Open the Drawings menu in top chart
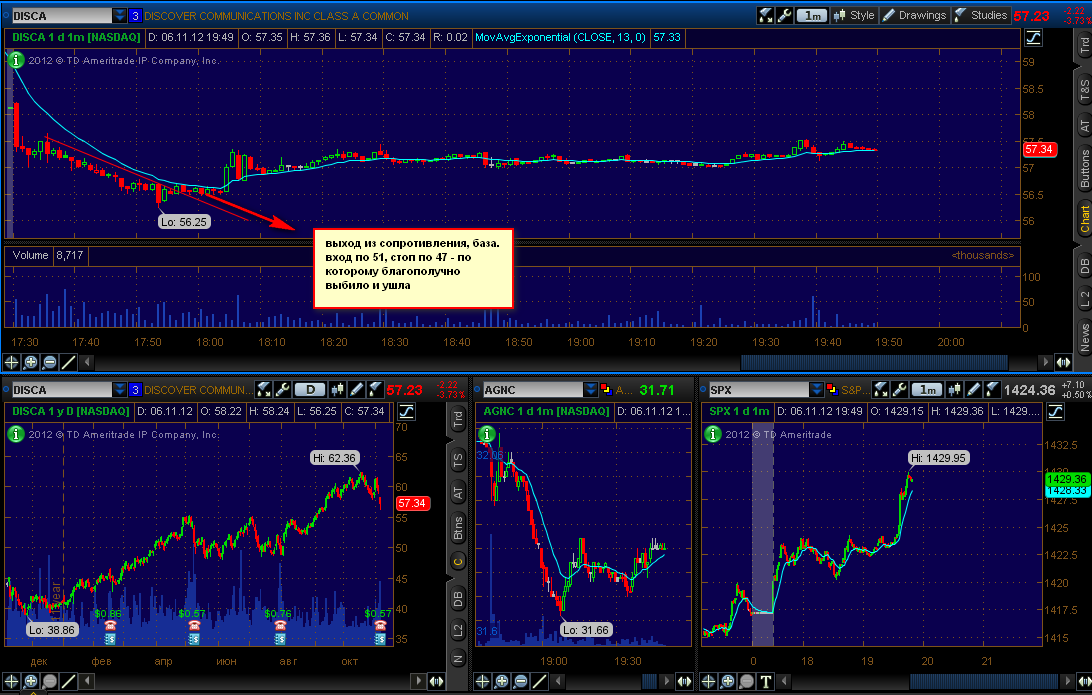The width and height of the screenshot is (1092, 695). 914,15
